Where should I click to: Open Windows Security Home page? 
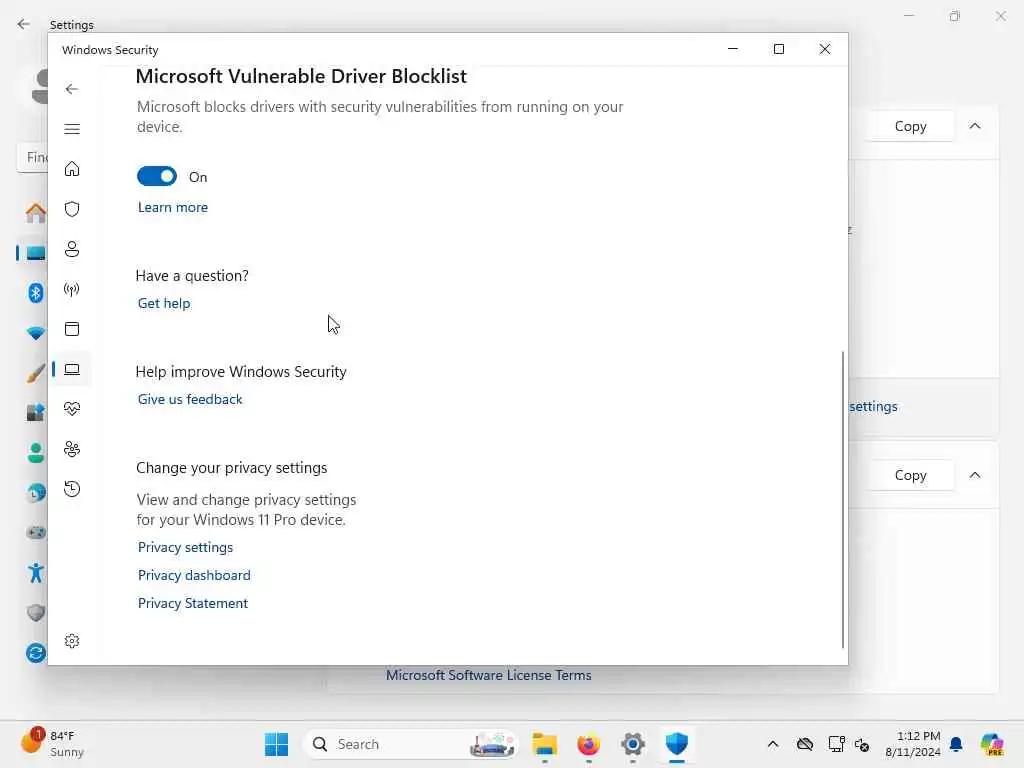[72, 169]
